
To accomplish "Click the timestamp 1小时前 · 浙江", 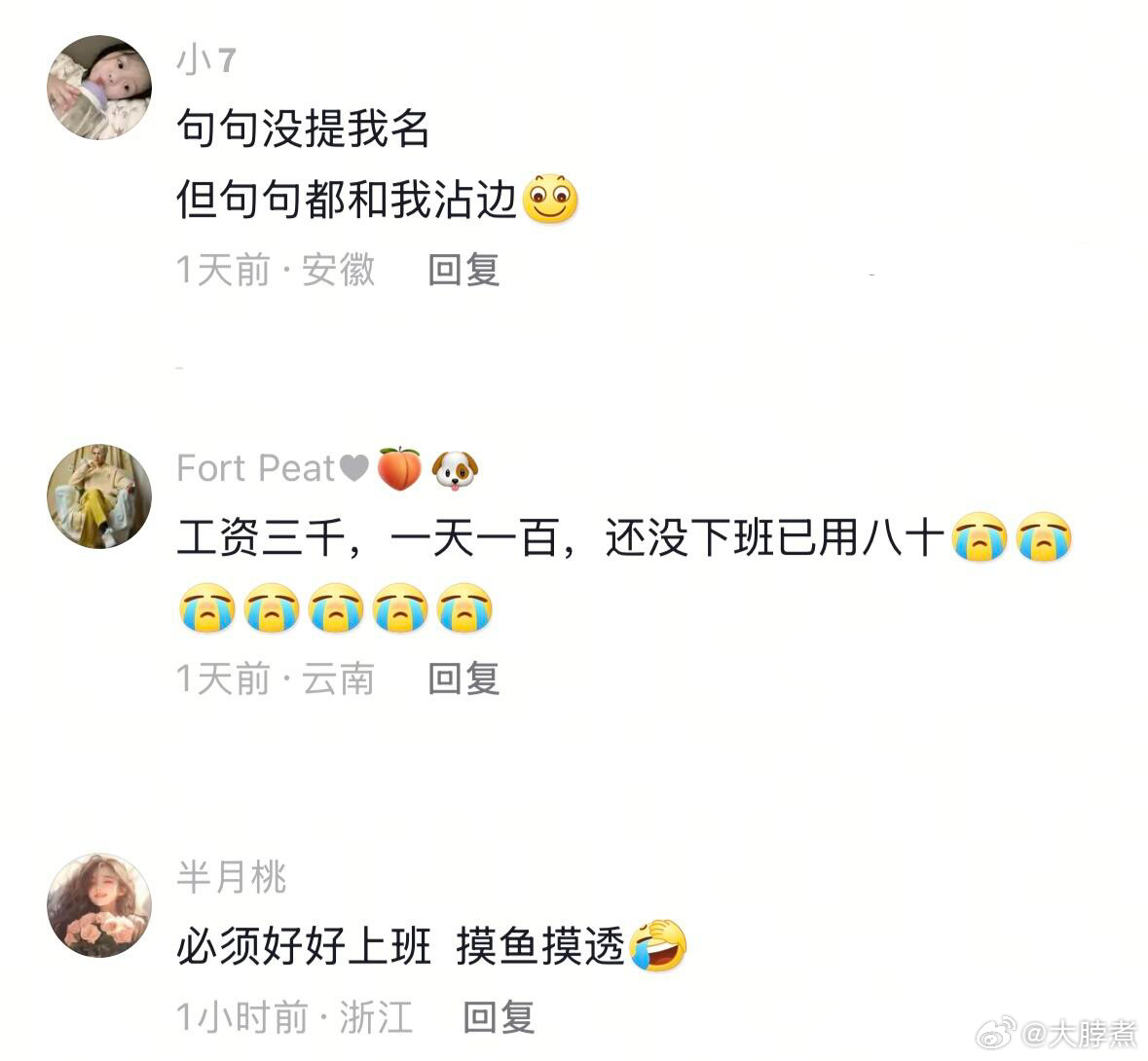I will point(294,1018).
